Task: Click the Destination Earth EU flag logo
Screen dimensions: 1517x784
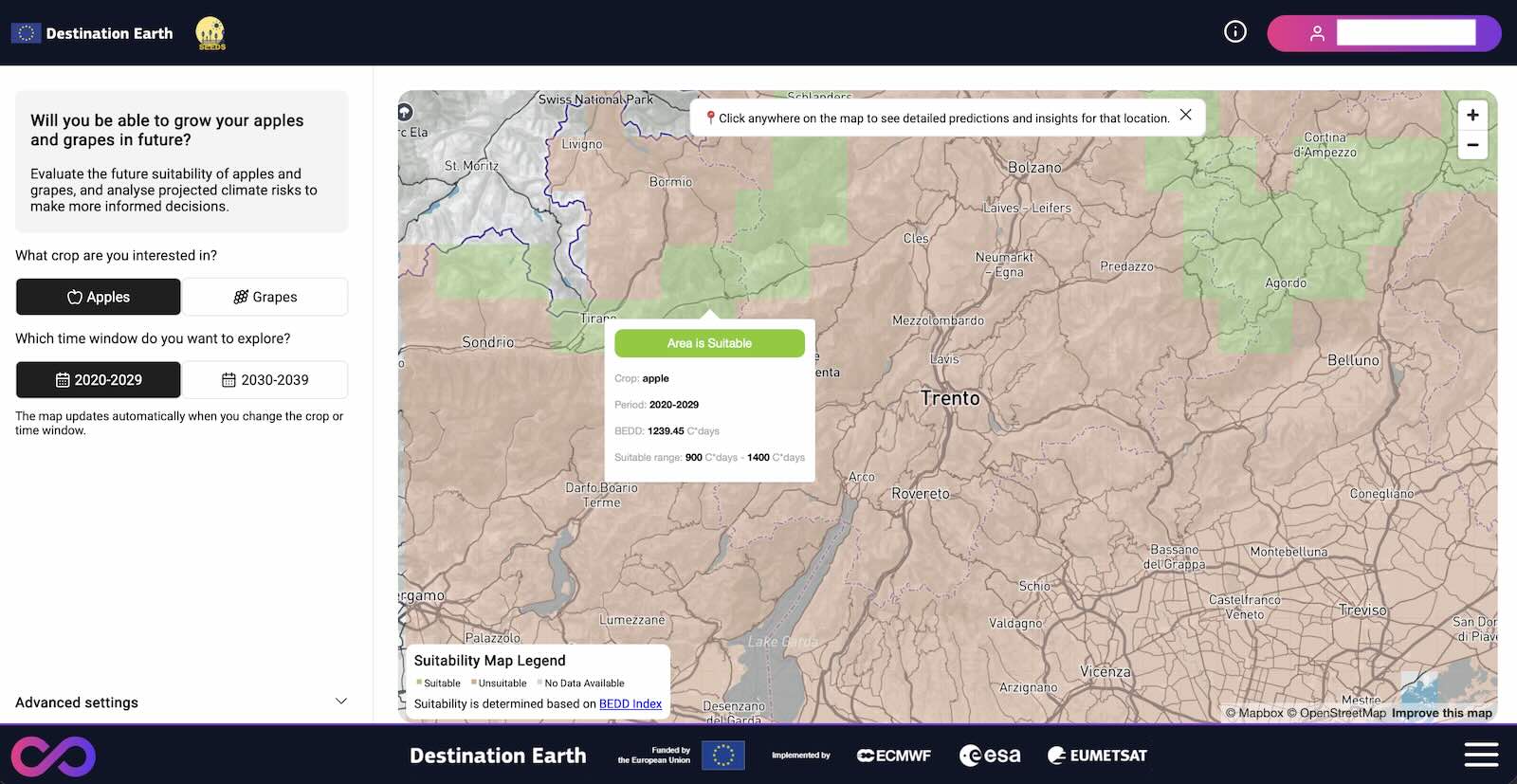Action: click(x=26, y=33)
